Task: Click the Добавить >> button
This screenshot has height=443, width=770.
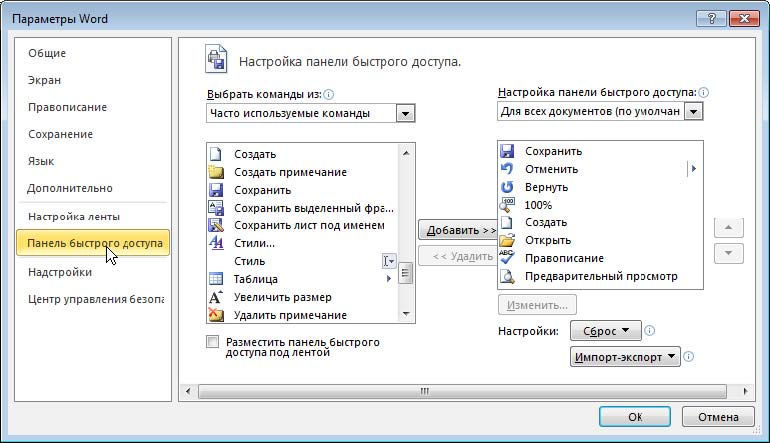Action: point(458,230)
